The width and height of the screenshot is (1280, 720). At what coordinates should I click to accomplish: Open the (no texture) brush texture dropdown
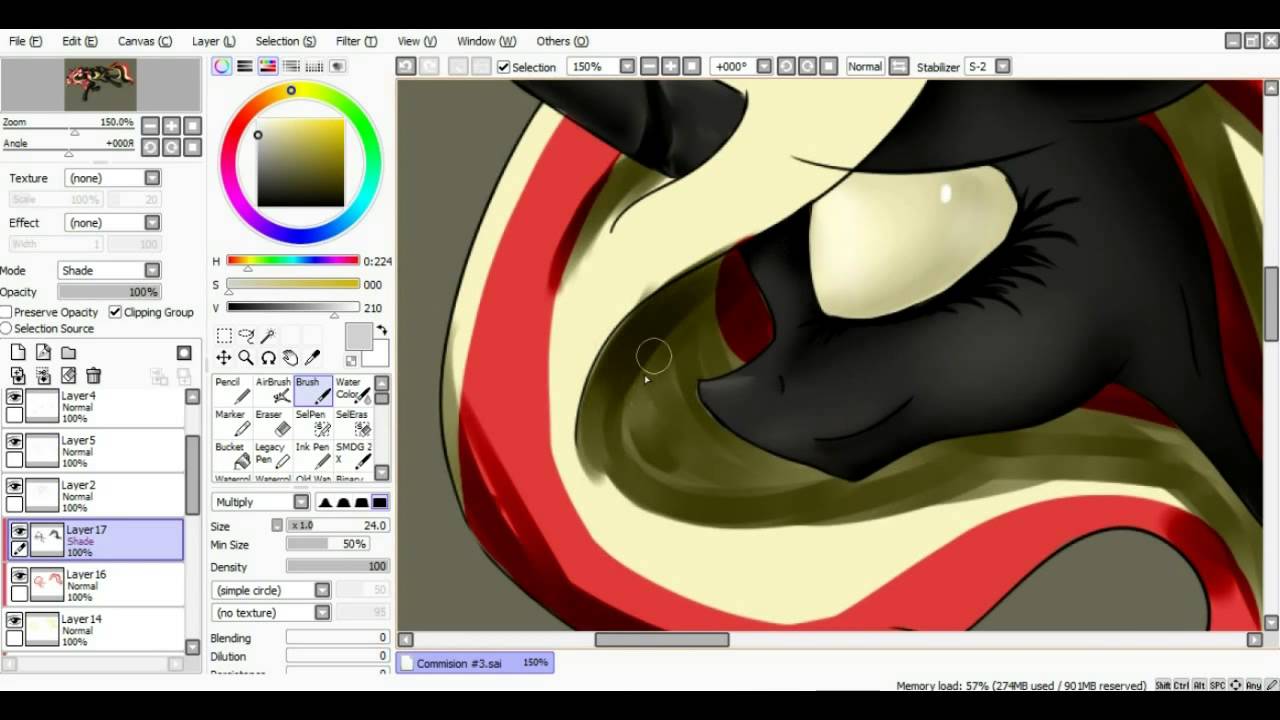271,612
